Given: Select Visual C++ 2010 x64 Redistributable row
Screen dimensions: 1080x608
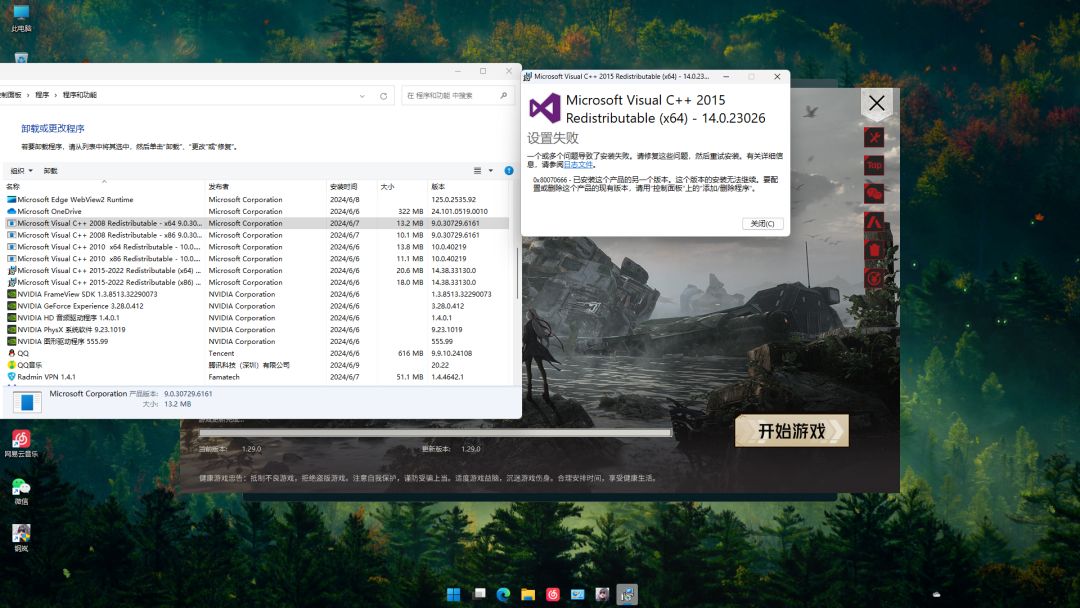Looking at the screenshot, I should 257,247.
